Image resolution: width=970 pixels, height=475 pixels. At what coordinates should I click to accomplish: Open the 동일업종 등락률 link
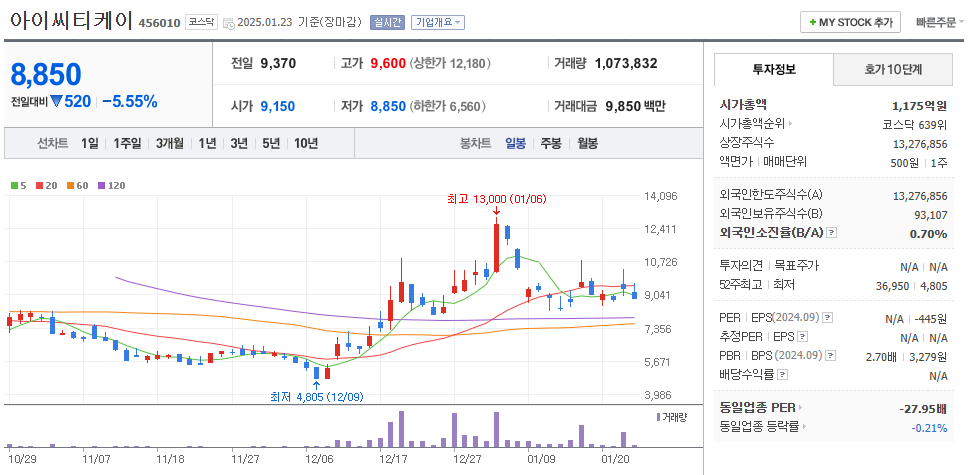[763, 427]
